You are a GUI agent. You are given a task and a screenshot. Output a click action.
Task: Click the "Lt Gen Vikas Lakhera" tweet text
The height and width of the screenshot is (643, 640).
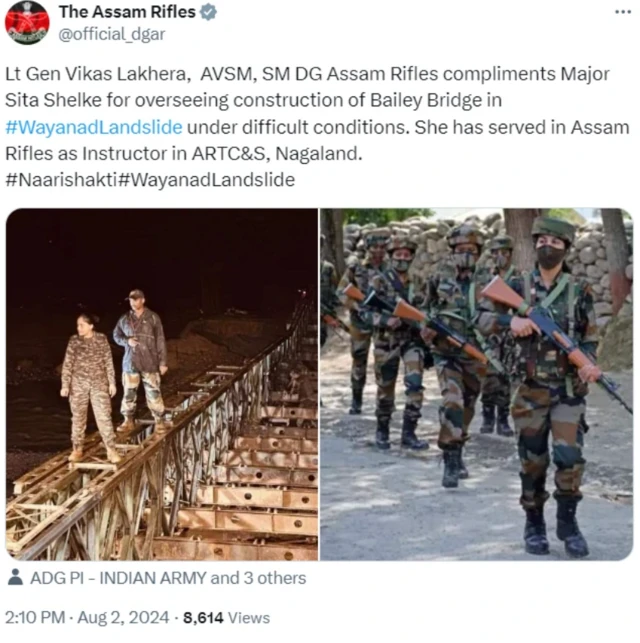98,74
